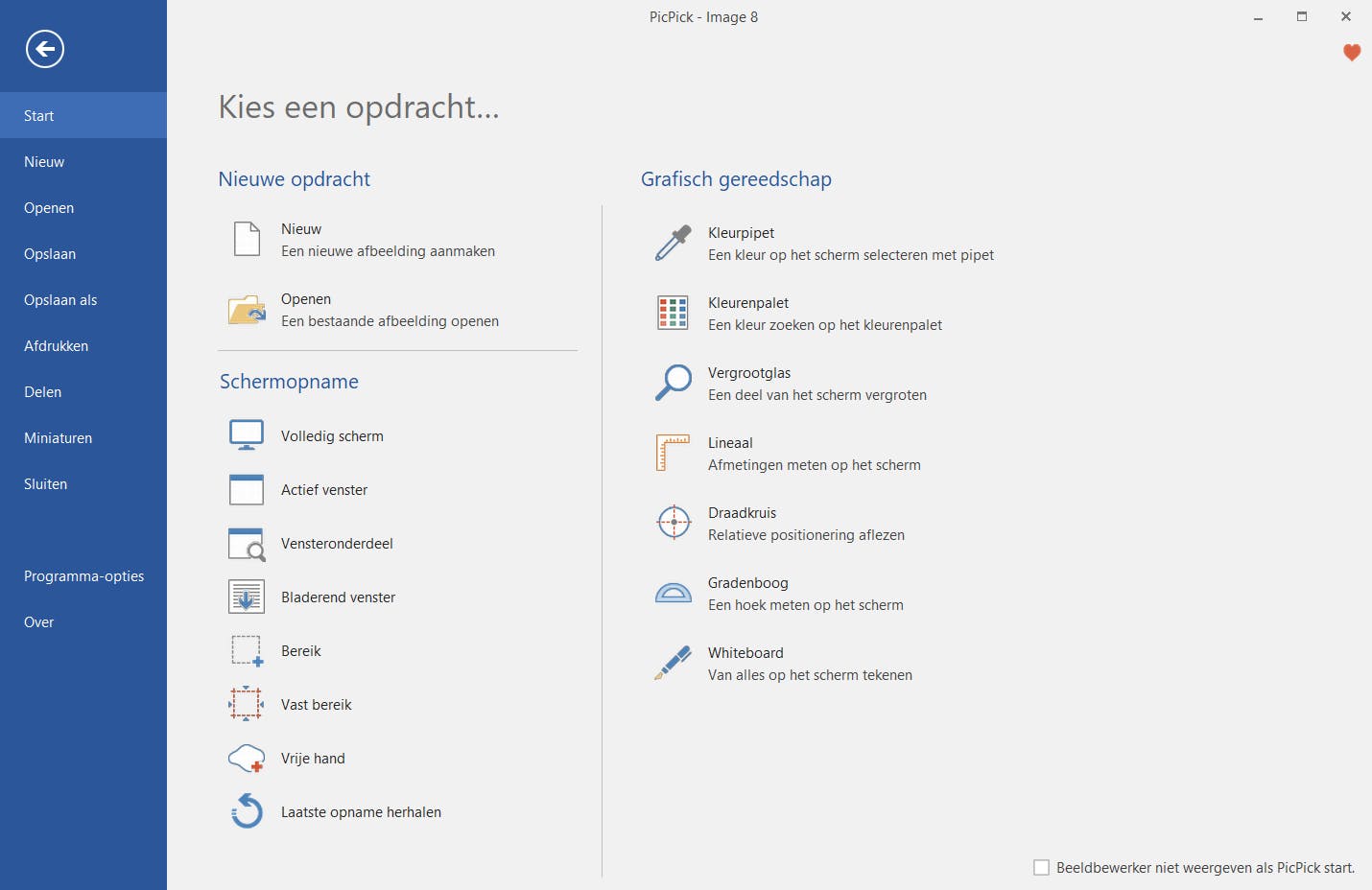Image resolution: width=1372 pixels, height=890 pixels.
Task: Click the Volledig scherm monitor icon
Action: [x=247, y=435]
